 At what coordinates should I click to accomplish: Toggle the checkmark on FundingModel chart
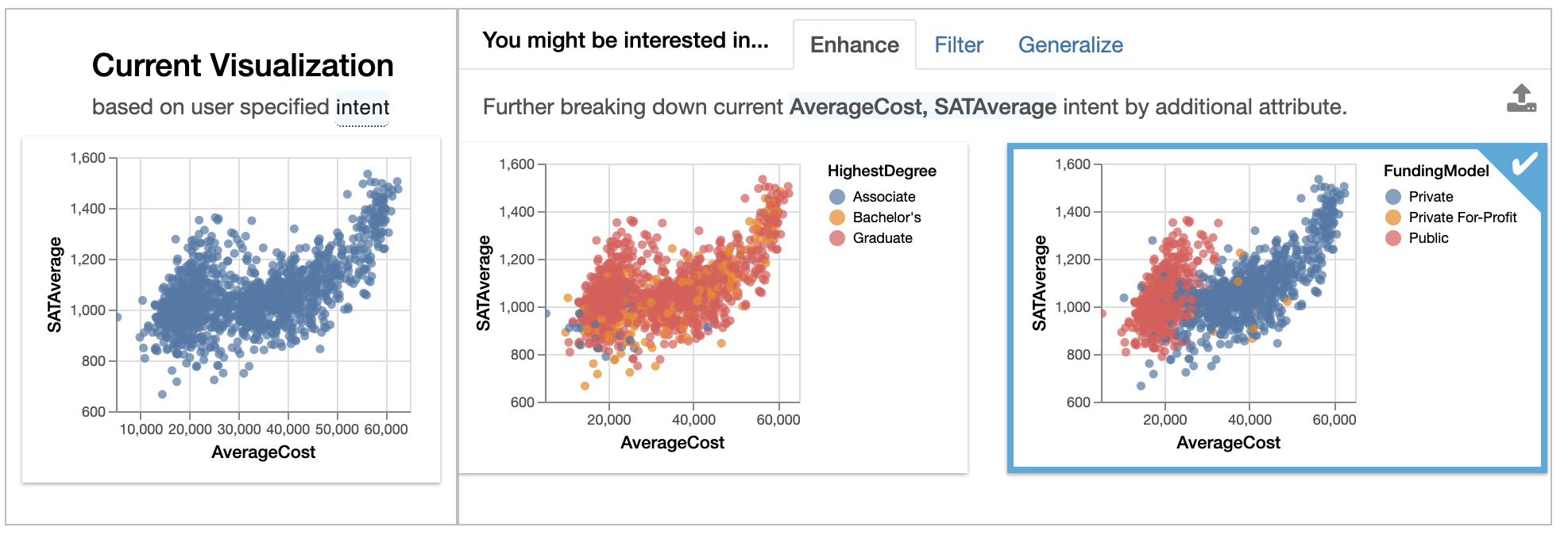pos(1524,164)
